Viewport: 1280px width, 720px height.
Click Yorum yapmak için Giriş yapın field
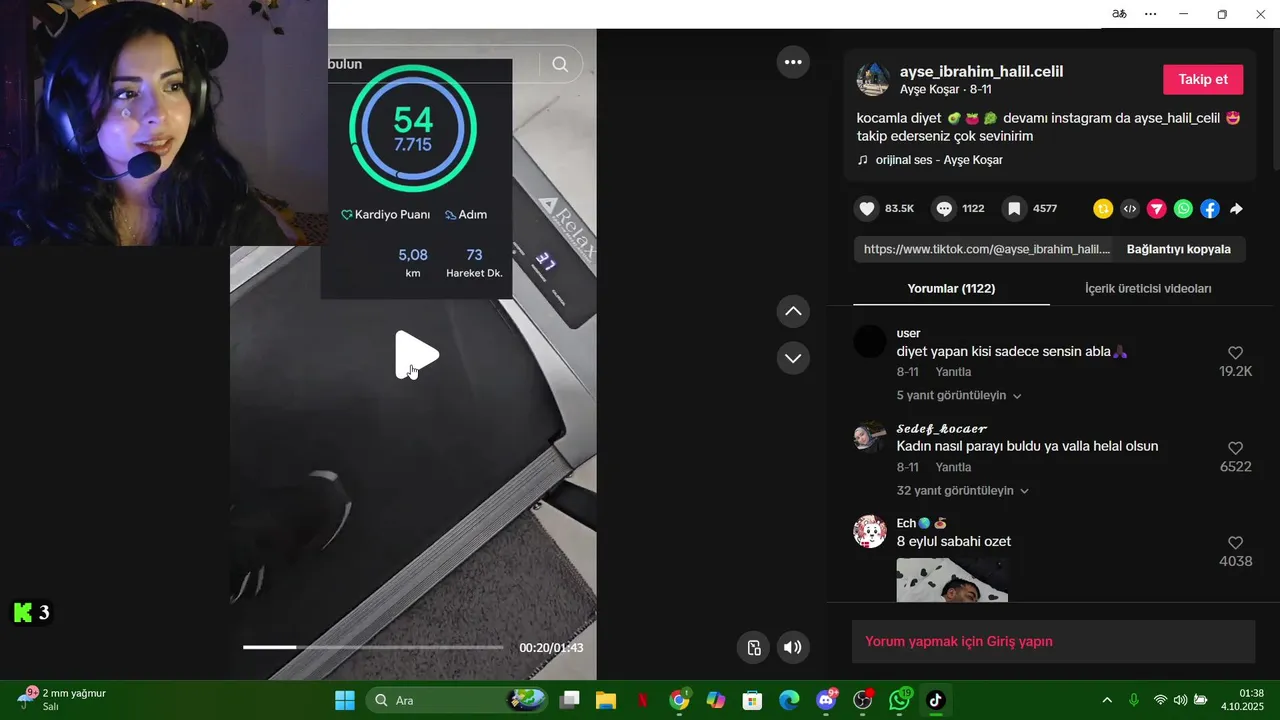(1053, 642)
